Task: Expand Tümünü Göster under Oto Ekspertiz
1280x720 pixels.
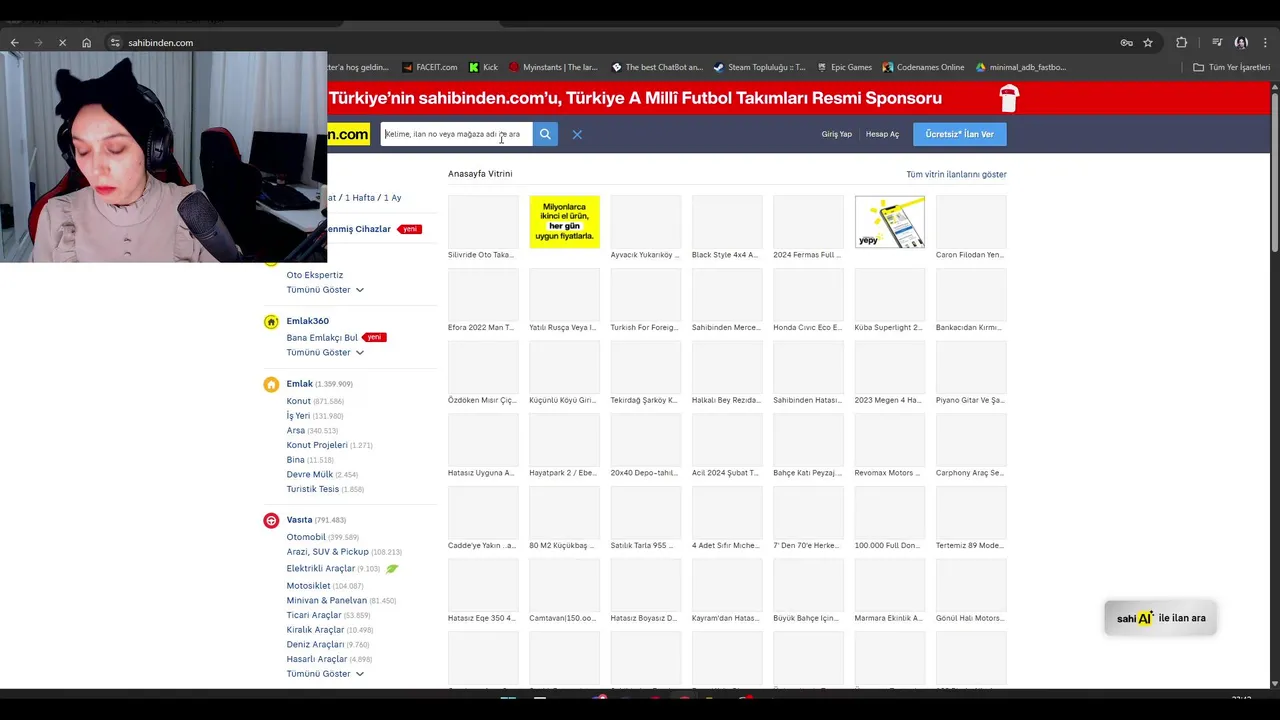Action: 325,290
